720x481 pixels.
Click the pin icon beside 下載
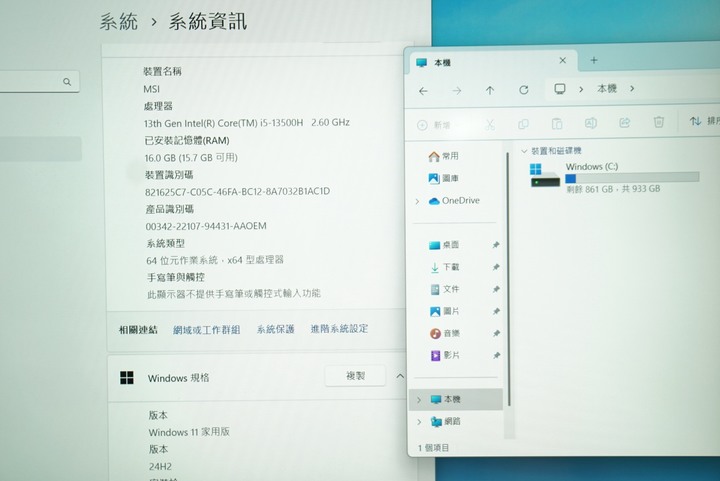pyautogui.click(x=496, y=267)
